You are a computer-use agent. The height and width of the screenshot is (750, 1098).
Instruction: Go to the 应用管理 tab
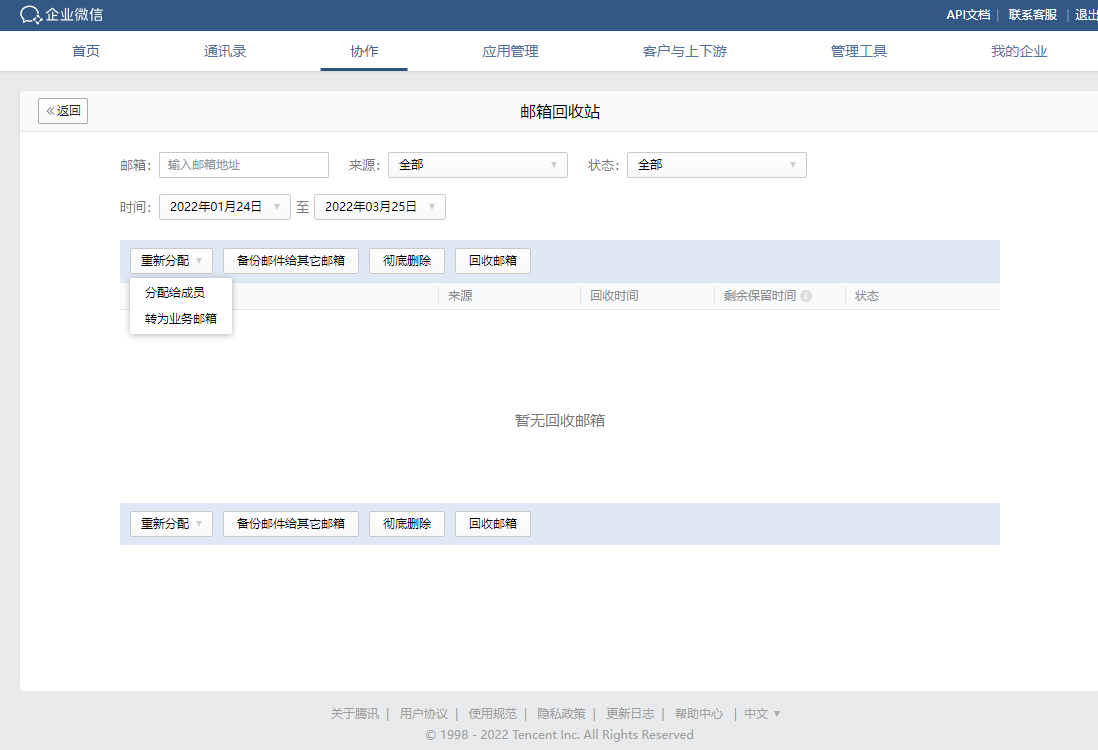[510, 51]
